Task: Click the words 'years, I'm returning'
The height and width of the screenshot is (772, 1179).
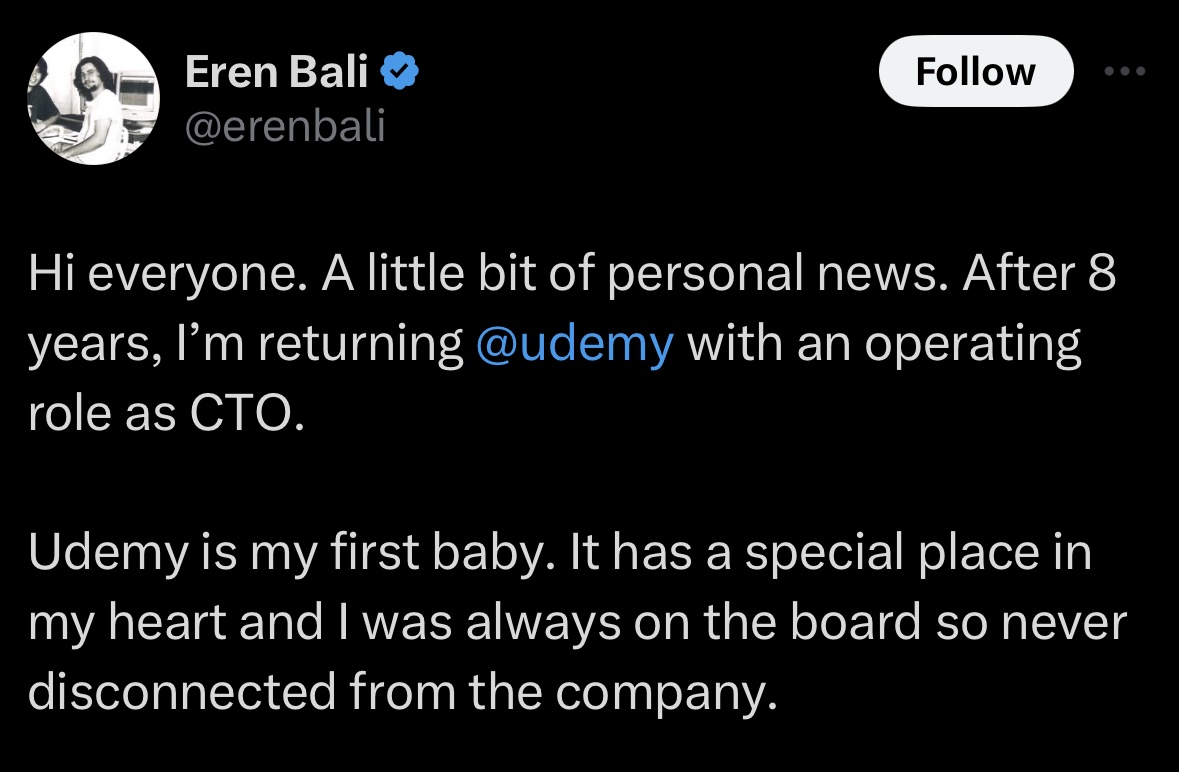Action: click(245, 344)
